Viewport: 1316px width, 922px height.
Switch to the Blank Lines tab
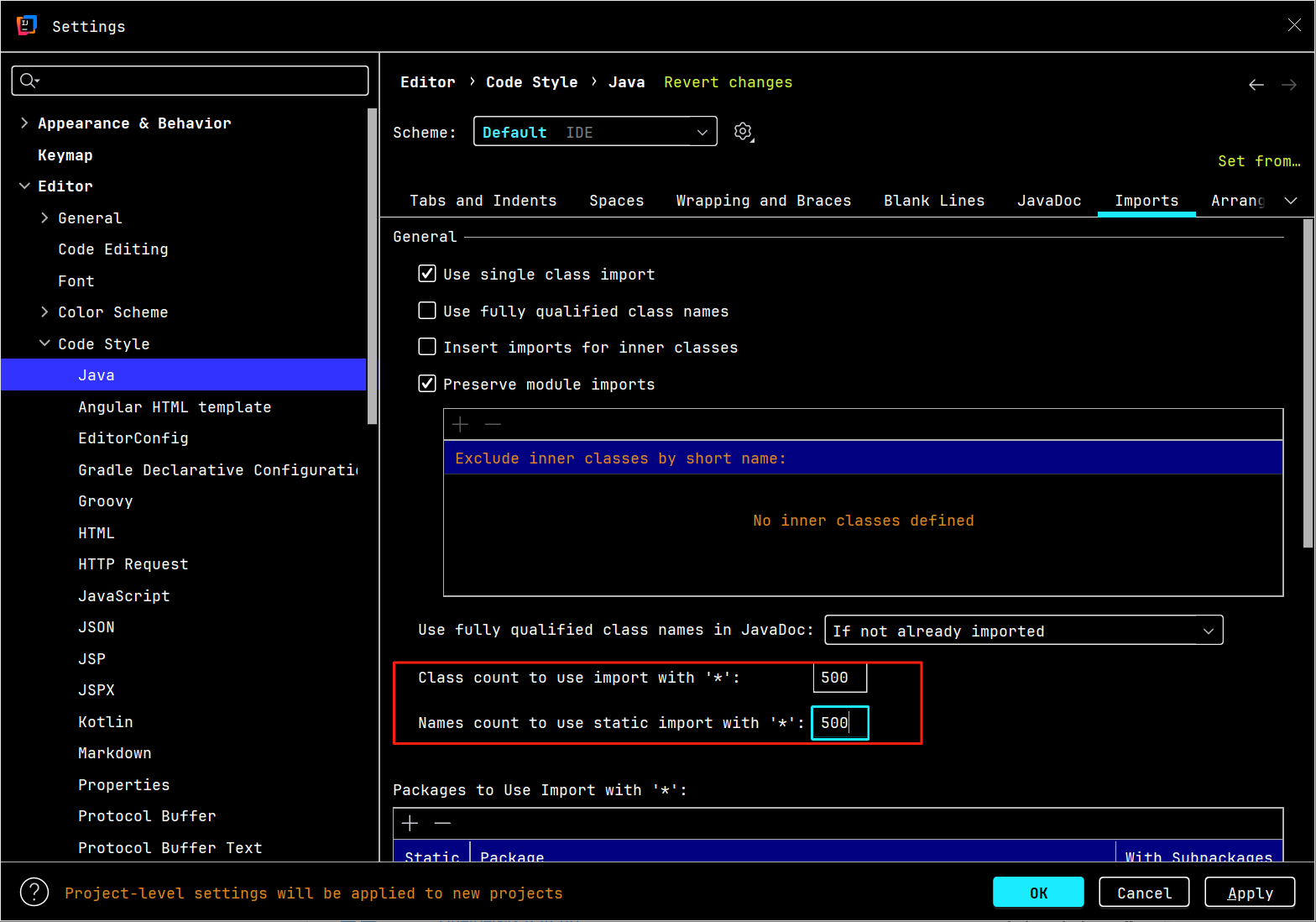[x=933, y=201]
